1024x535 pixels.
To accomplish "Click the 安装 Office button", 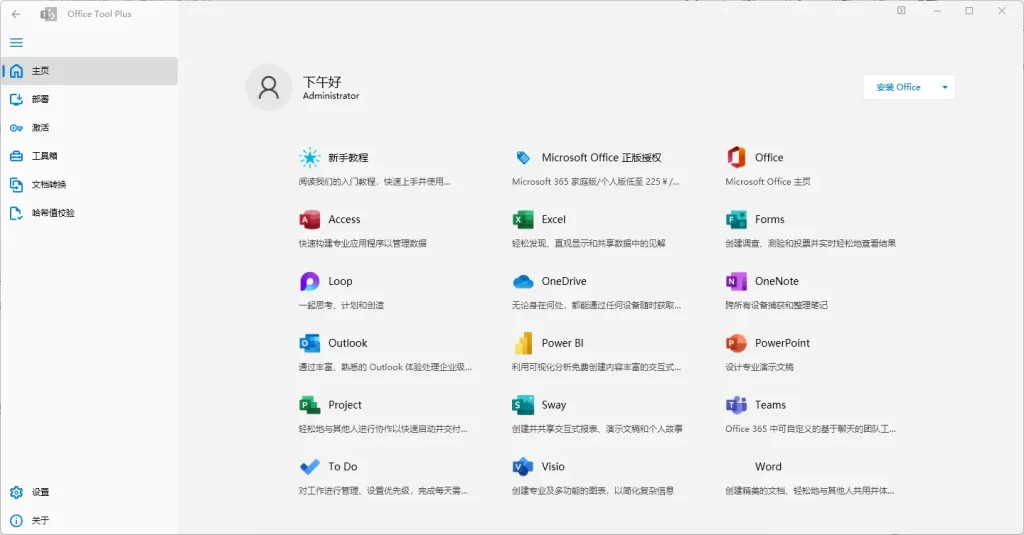I will click(899, 87).
